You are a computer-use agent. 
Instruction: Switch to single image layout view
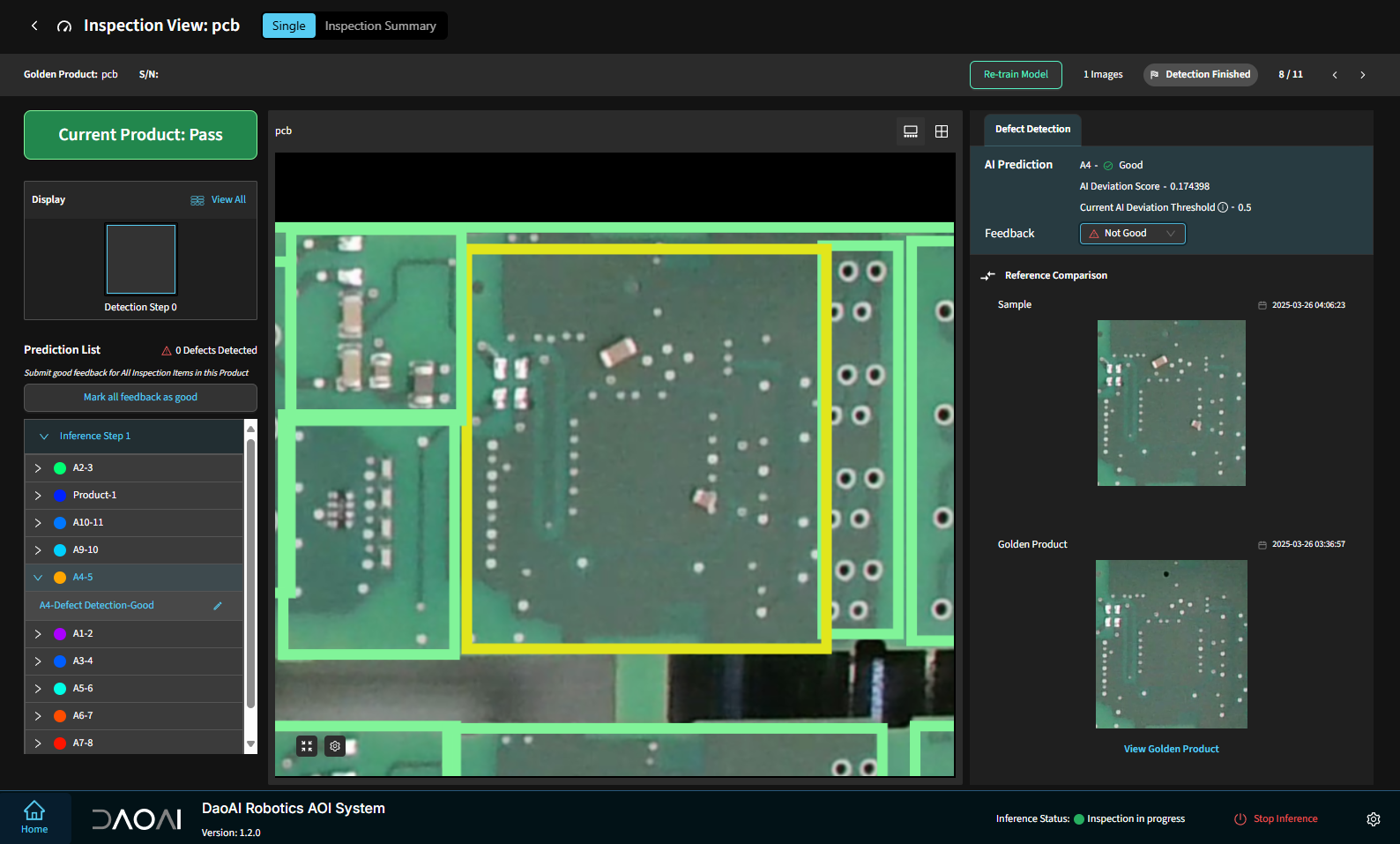(x=911, y=131)
